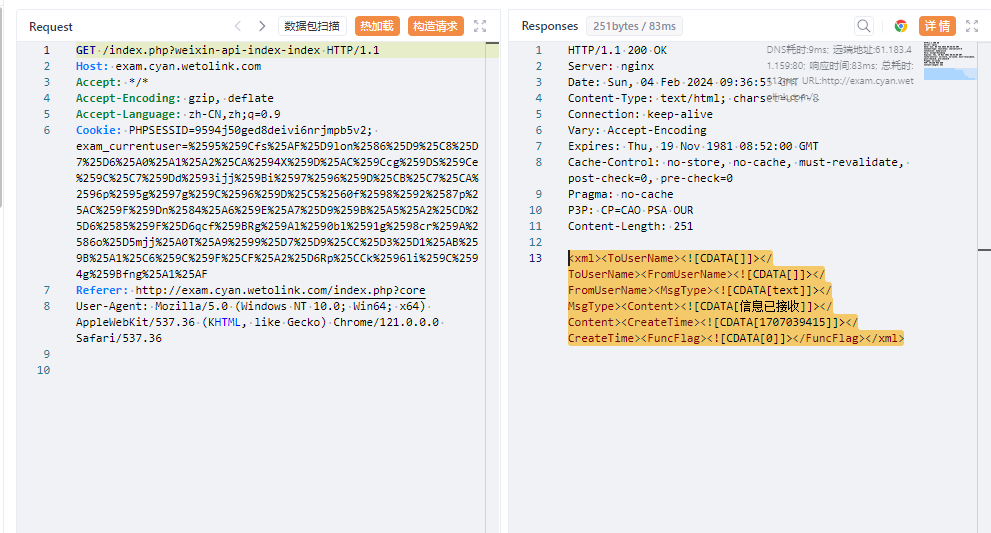The width and height of the screenshot is (991, 533).
Task: Go to next request with right chevron
Action: [262, 26]
